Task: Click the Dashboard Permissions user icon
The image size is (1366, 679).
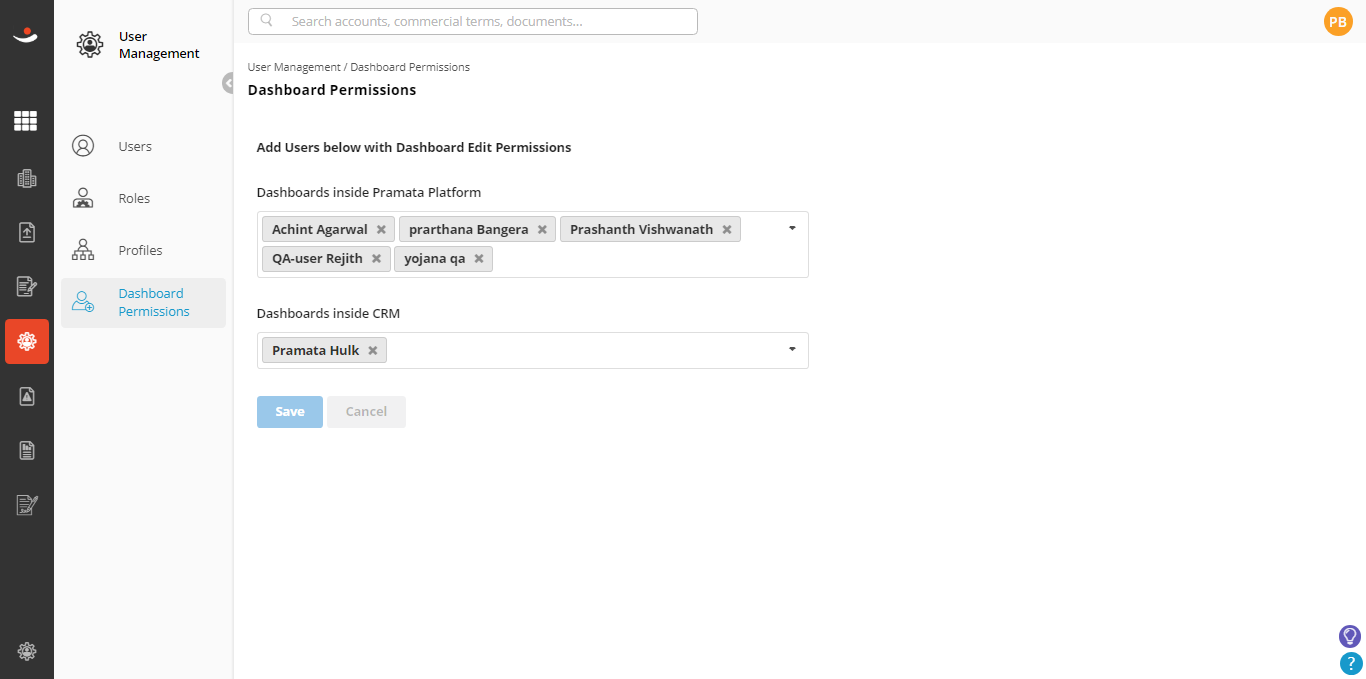Action: point(83,302)
